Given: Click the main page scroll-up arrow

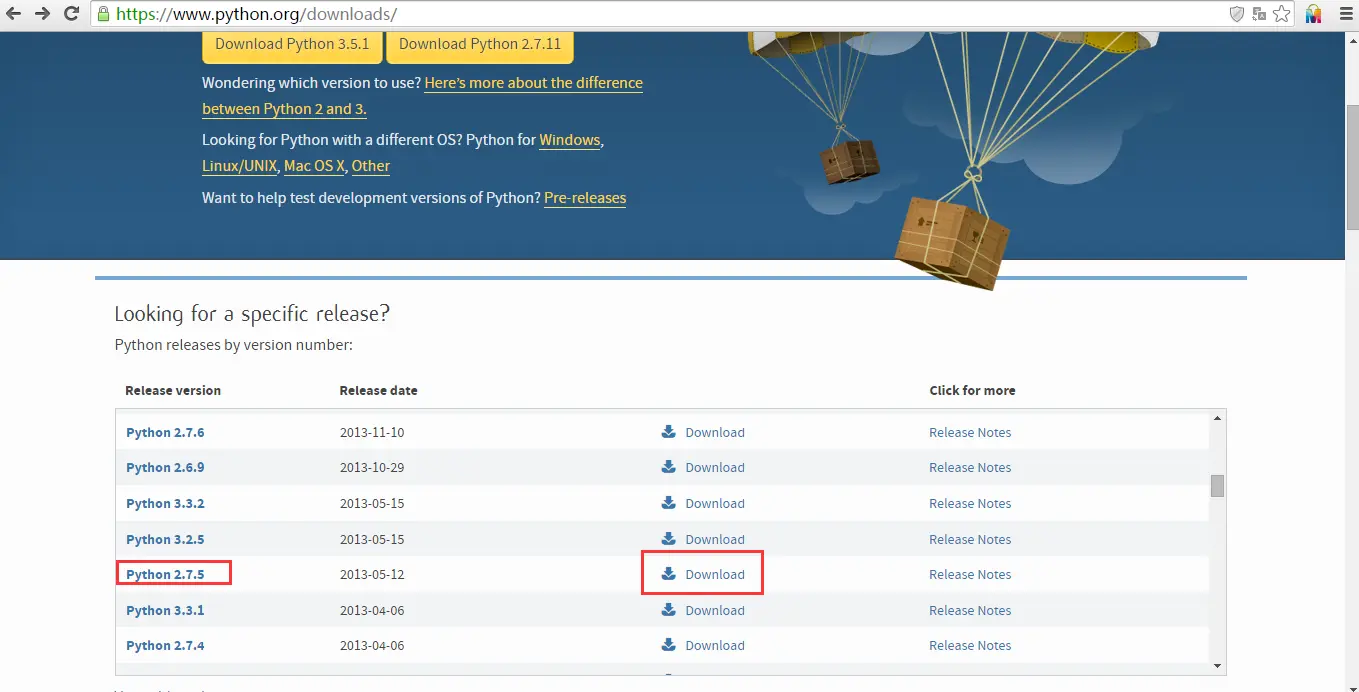Looking at the screenshot, I should point(1351,39).
